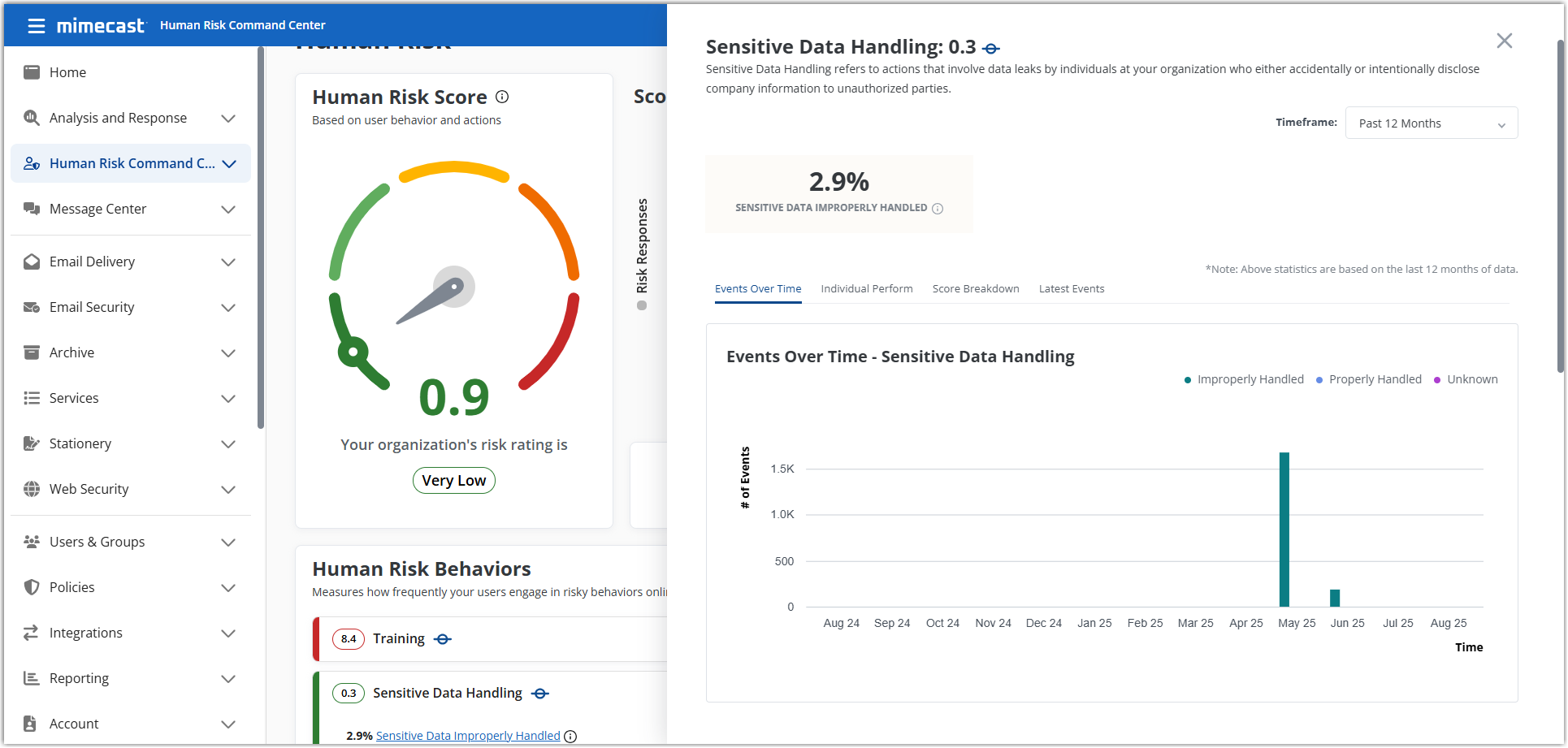Viewport: 1568px width, 748px height.
Task: Open the Timeframe Past 12 Months dropdown
Action: pyautogui.click(x=1431, y=123)
